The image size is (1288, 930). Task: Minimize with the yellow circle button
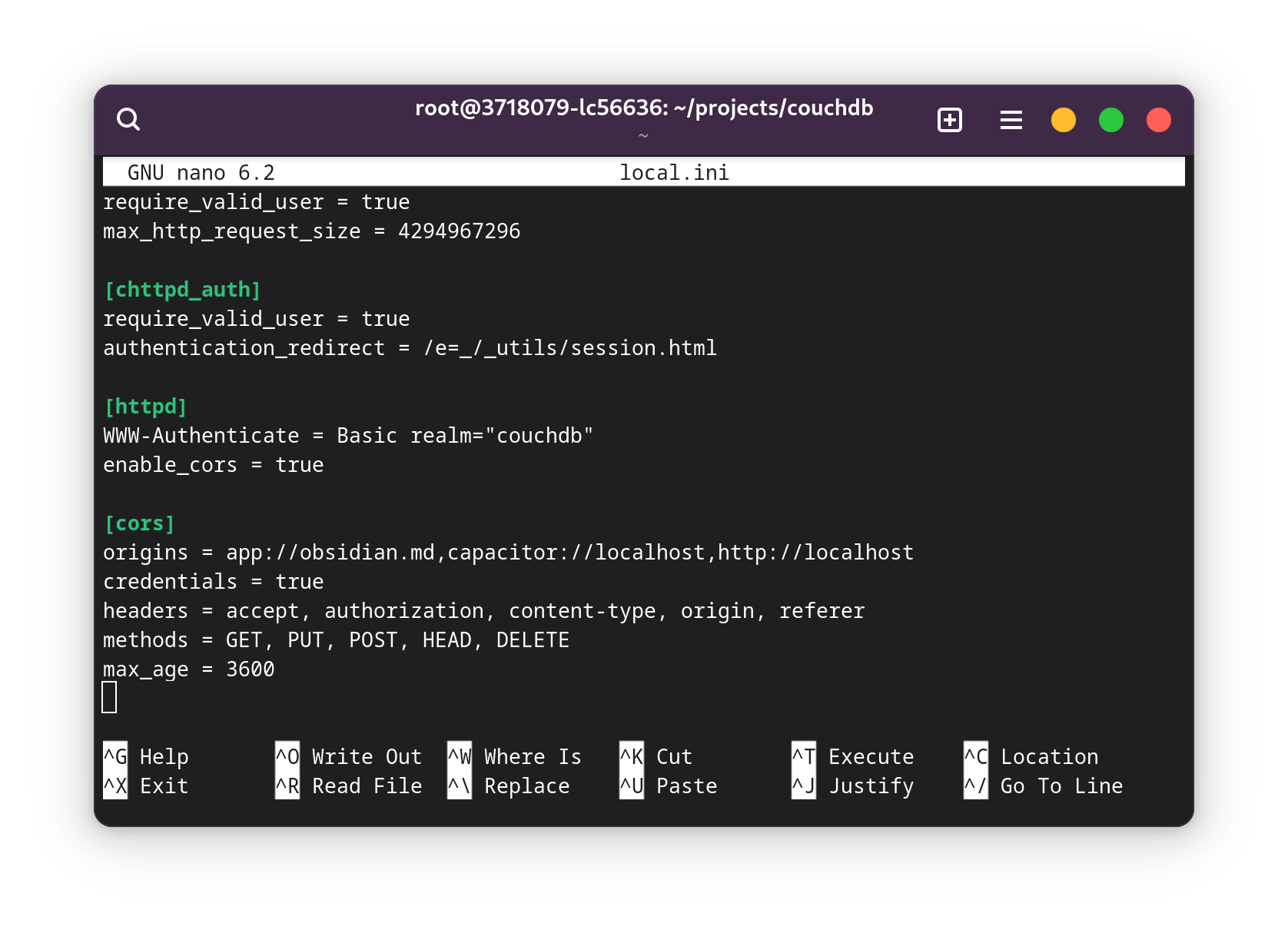pos(1064,120)
